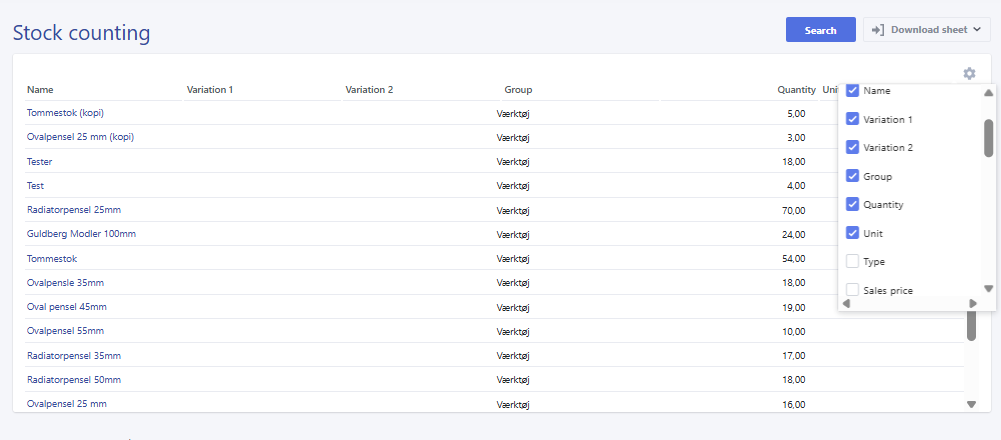Uncheck the Variation 1 column checkbox
This screenshot has height=440, width=1001.
pos(853,119)
